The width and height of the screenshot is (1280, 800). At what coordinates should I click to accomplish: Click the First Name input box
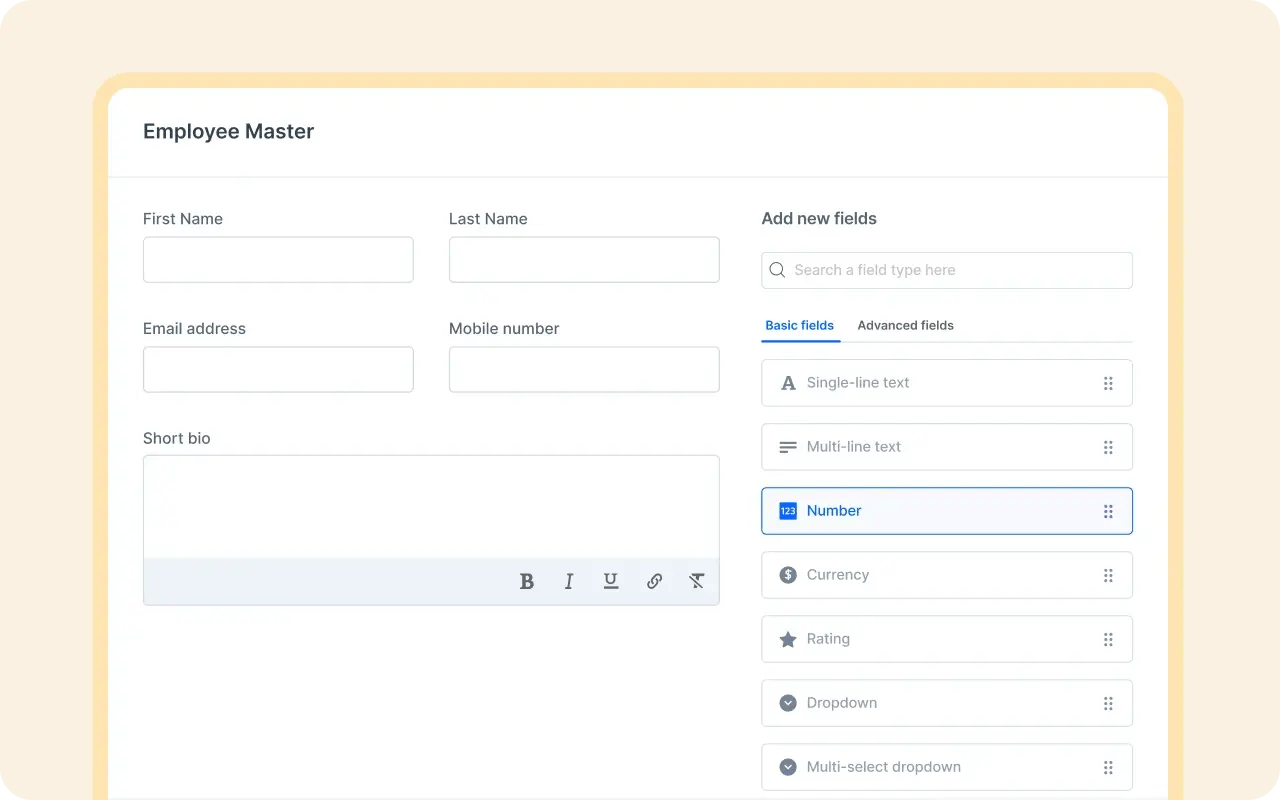click(x=278, y=260)
